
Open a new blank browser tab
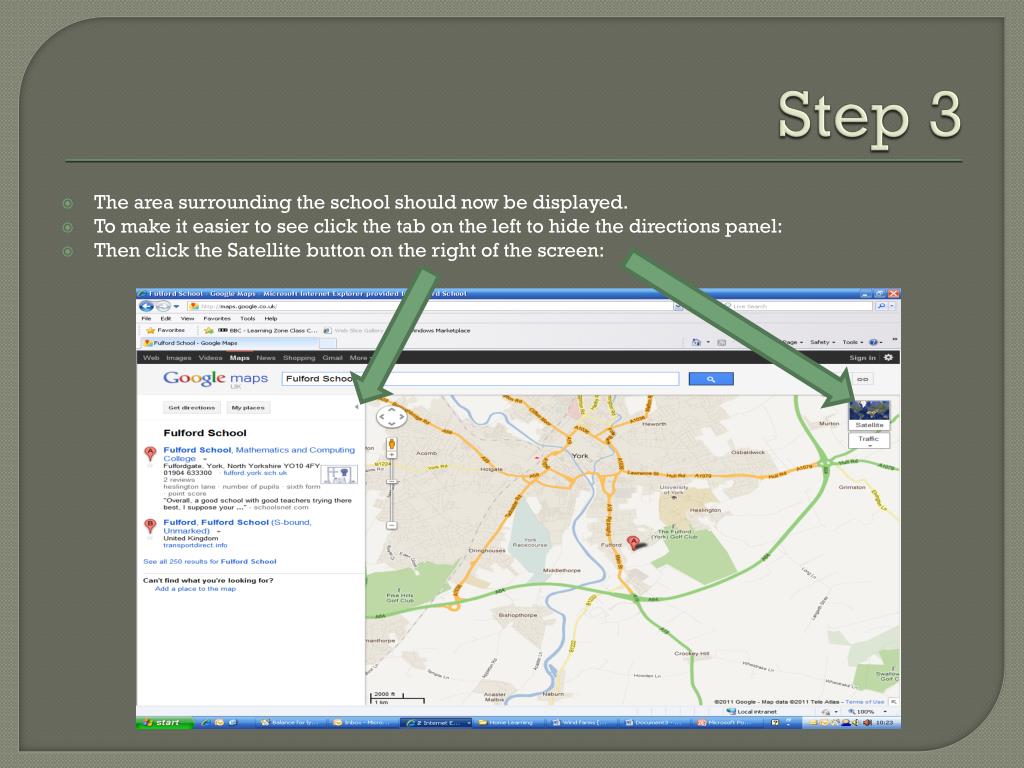pos(327,343)
